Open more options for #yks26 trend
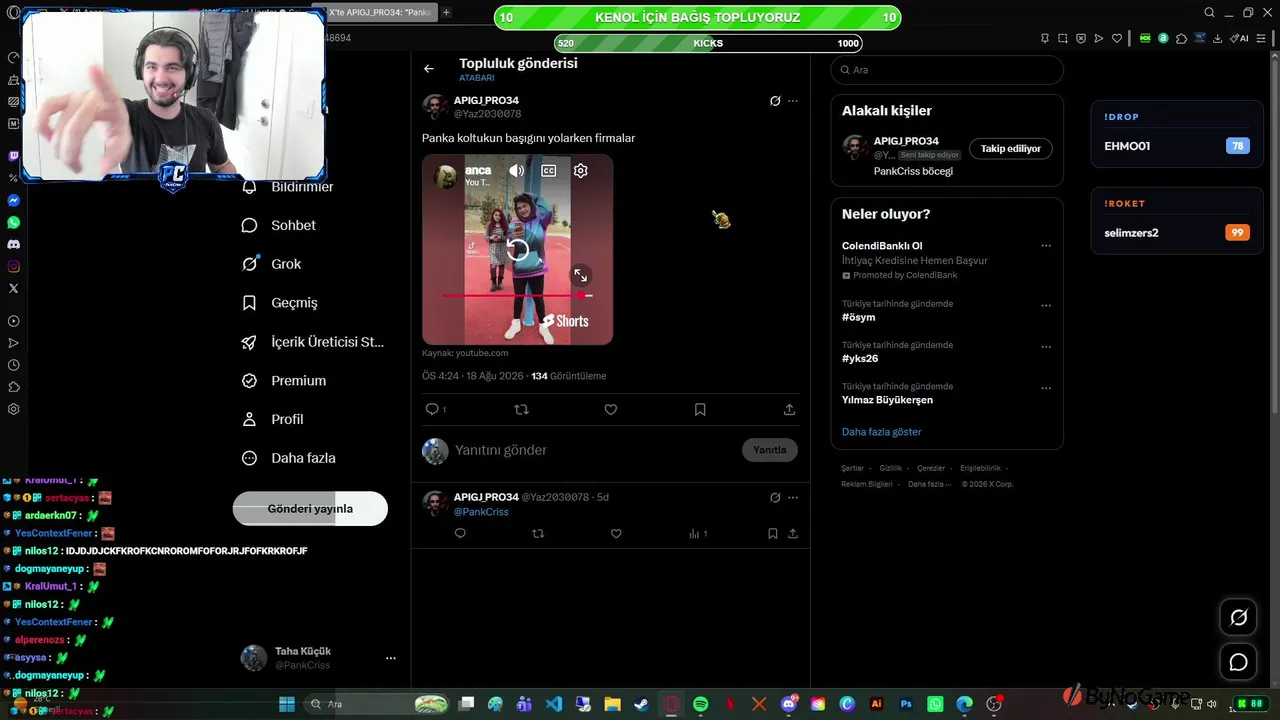The image size is (1280, 720). pyautogui.click(x=1046, y=347)
